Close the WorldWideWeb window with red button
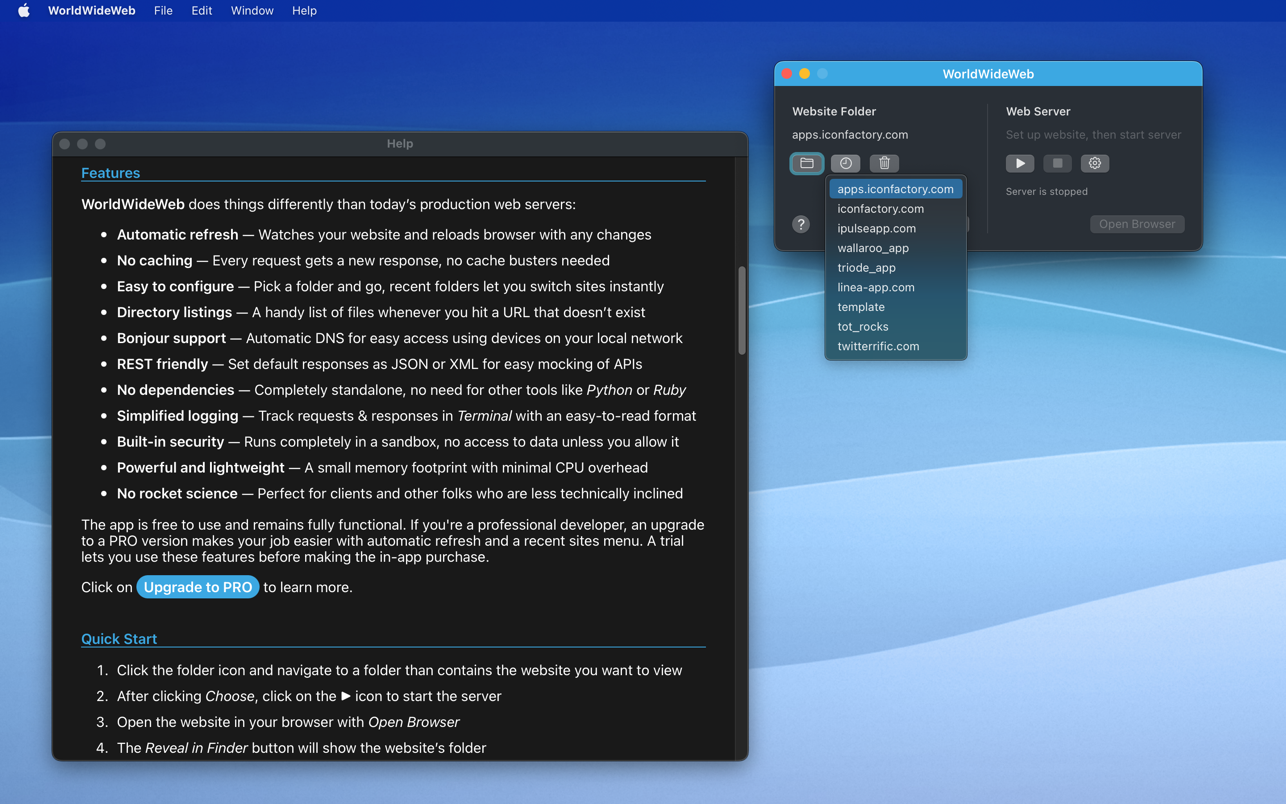 [x=787, y=74]
